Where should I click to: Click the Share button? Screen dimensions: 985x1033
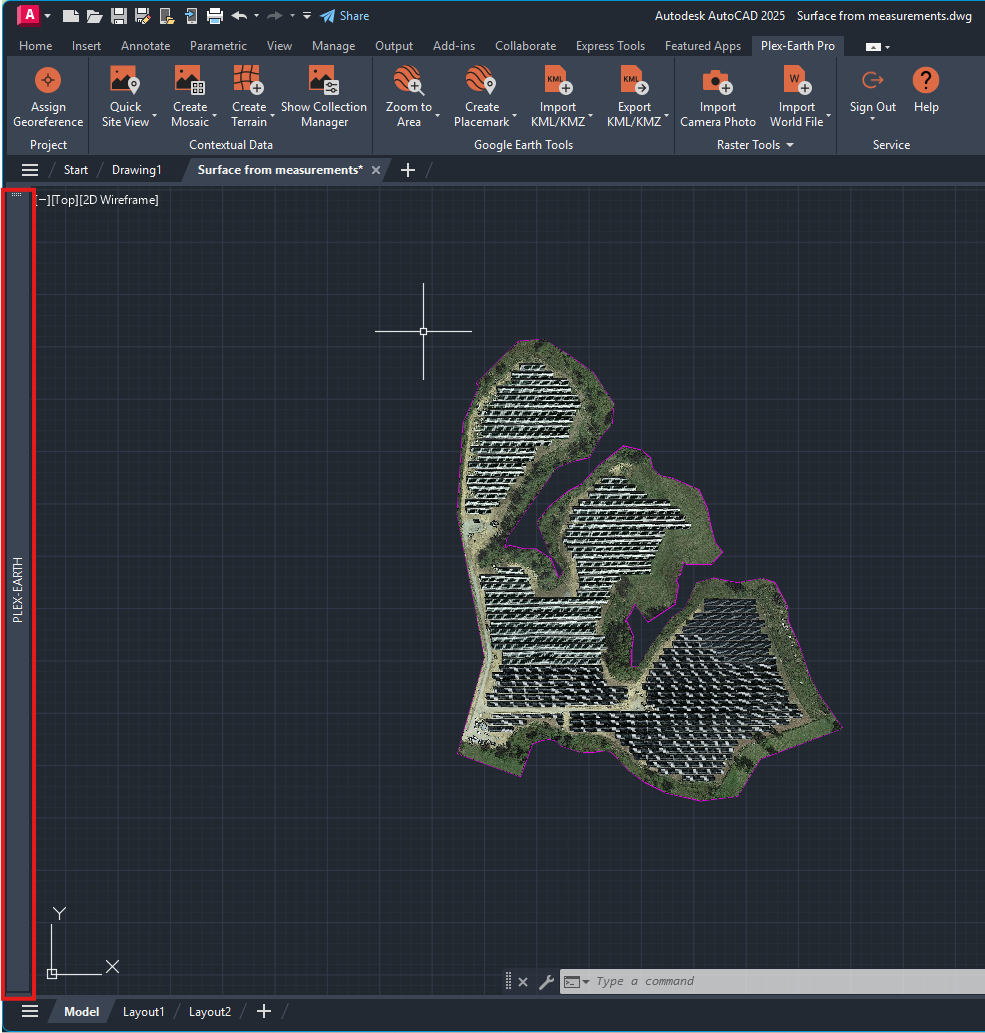(x=345, y=16)
